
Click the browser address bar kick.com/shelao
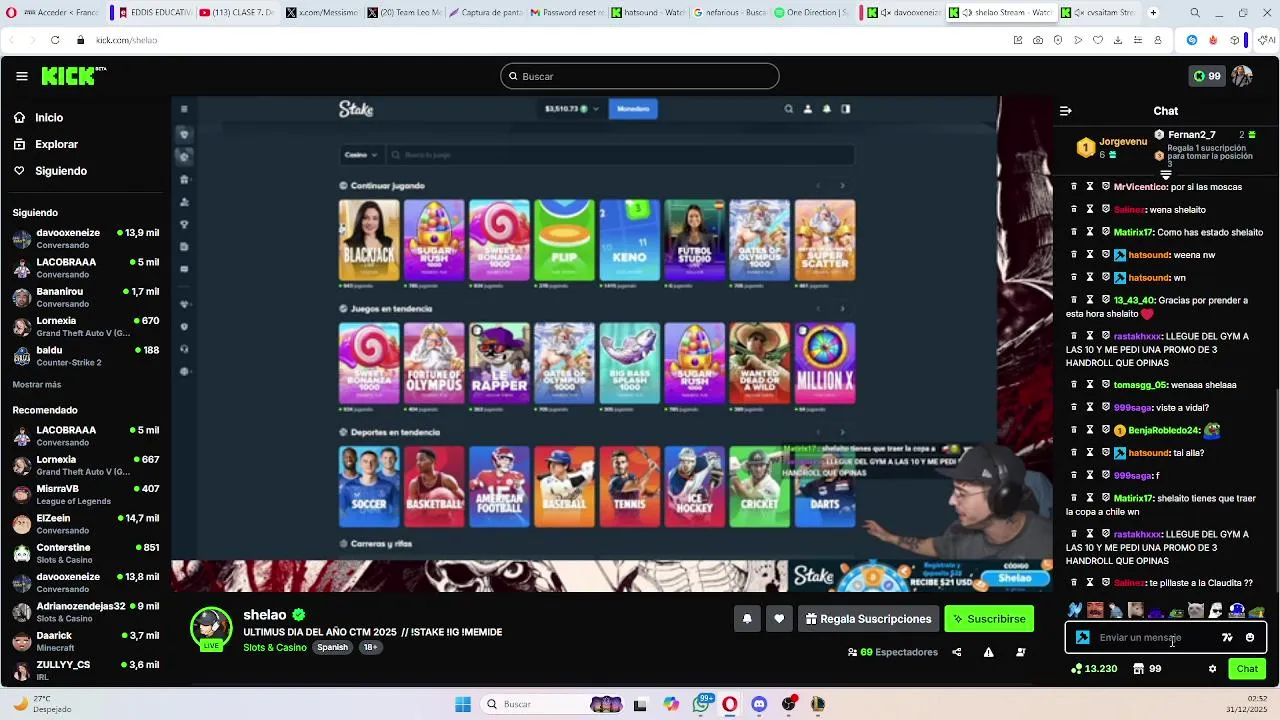[127, 40]
